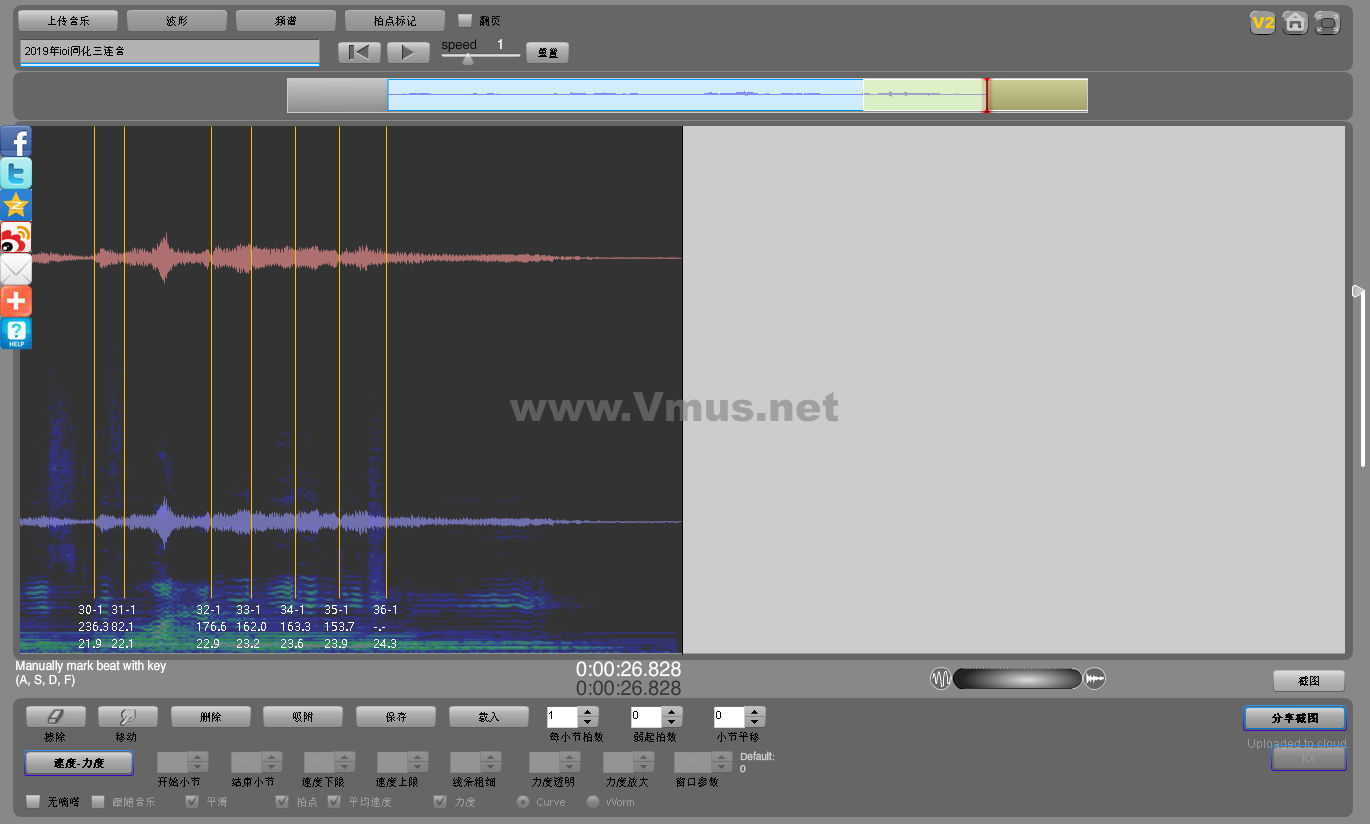Toggle the fullscreen icon at top right
Image resolution: width=1370 pixels, height=824 pixels.
coord(1327,22)
